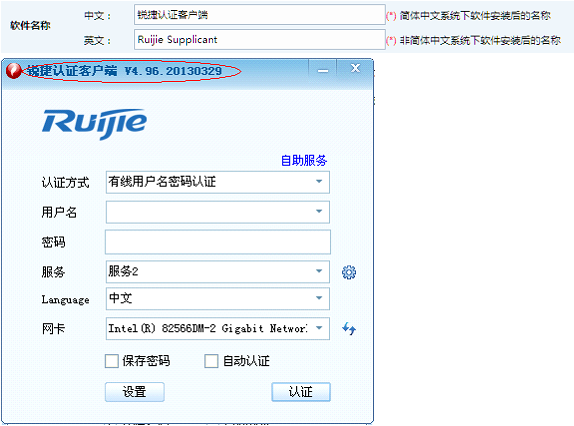Focus the 密码 password field
The image size is (574, 426).
click(218, 242)
